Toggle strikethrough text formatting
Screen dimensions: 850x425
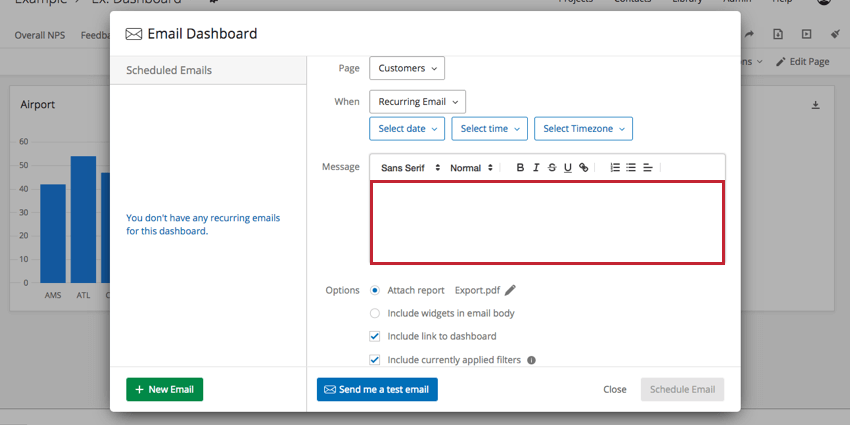pos(552,168)
